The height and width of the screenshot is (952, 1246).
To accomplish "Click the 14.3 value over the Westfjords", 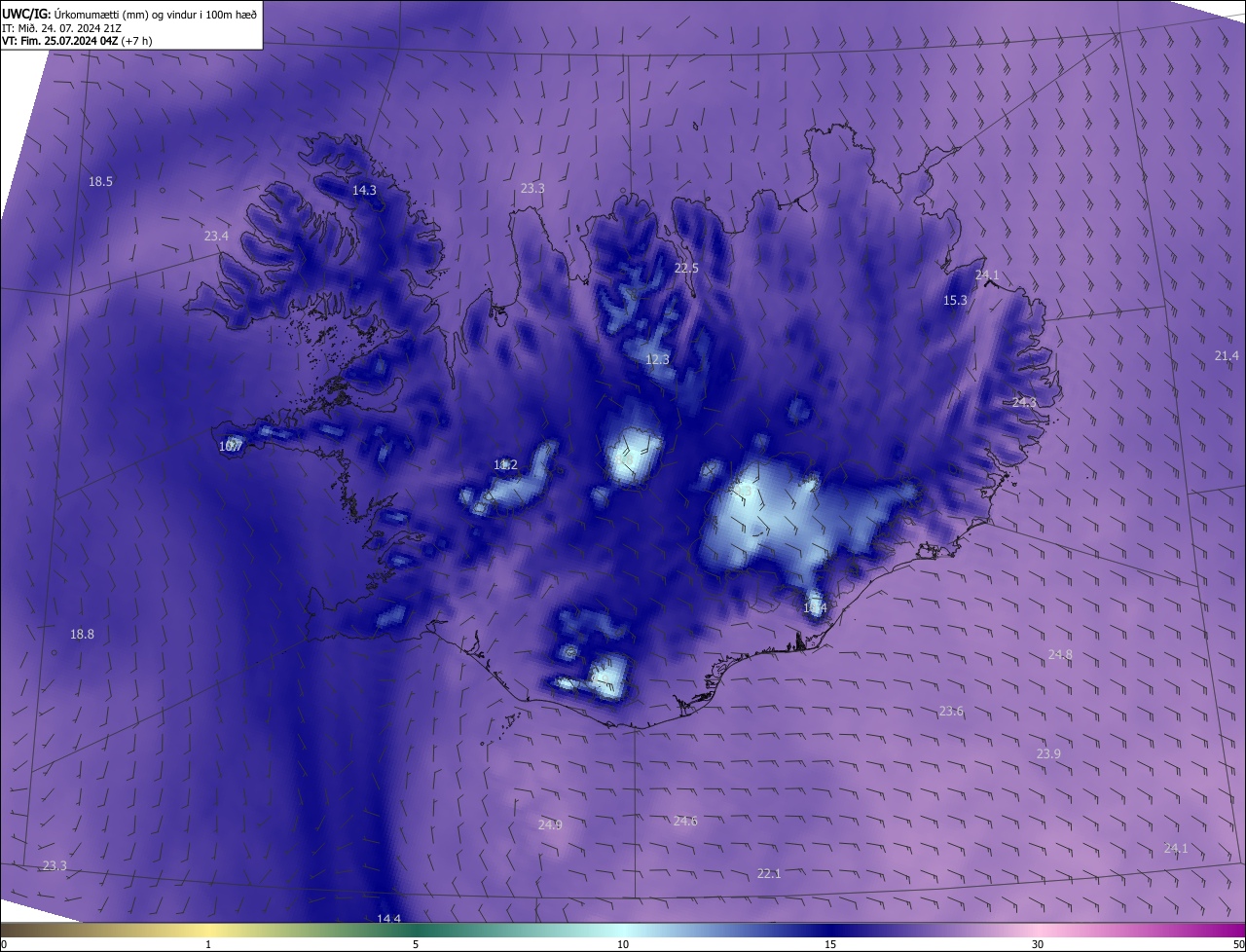I will 364,191.
